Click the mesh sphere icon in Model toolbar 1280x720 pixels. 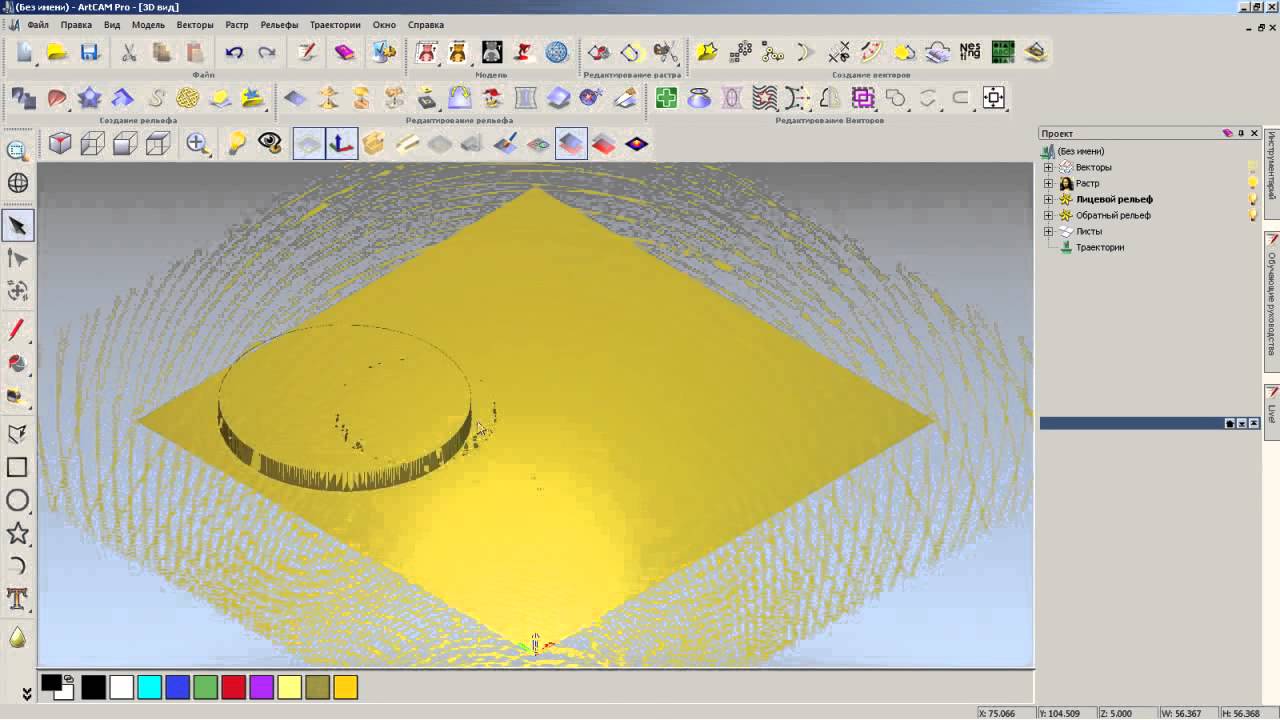(x=557, y=52)
